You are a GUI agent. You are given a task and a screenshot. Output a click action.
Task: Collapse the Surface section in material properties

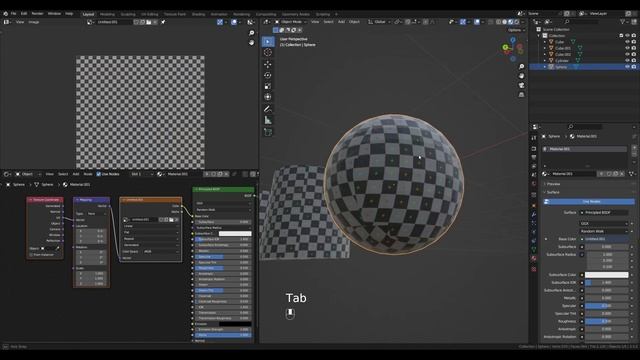tap(553, 192)
